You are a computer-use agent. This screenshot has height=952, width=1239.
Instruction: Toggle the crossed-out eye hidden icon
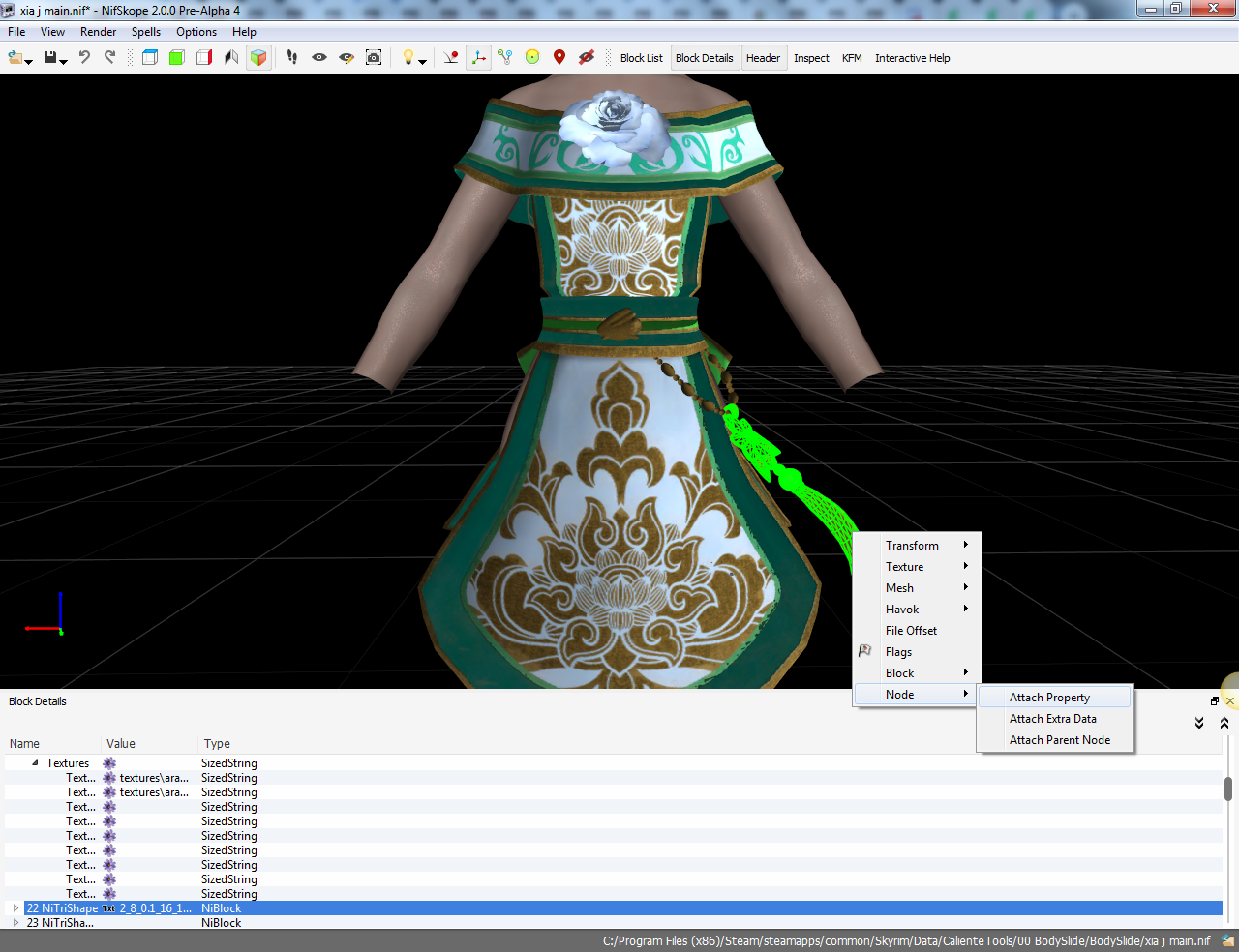587,58
